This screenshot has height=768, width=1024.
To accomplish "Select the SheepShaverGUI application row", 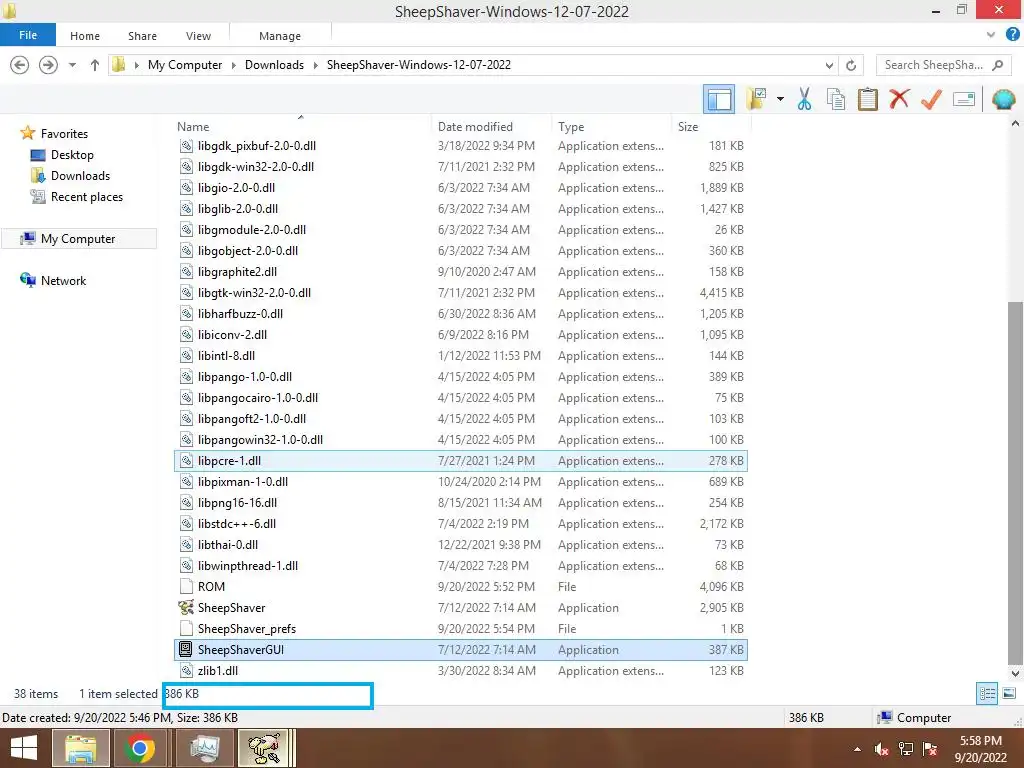I will [461, 650].
